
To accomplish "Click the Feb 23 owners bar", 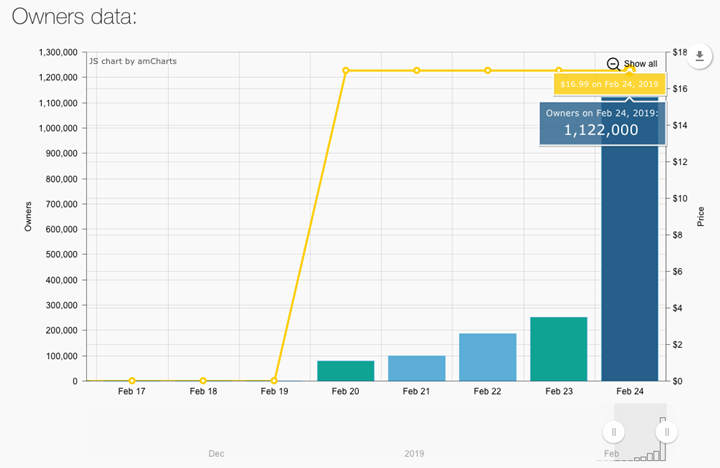I will coord(559,348).
